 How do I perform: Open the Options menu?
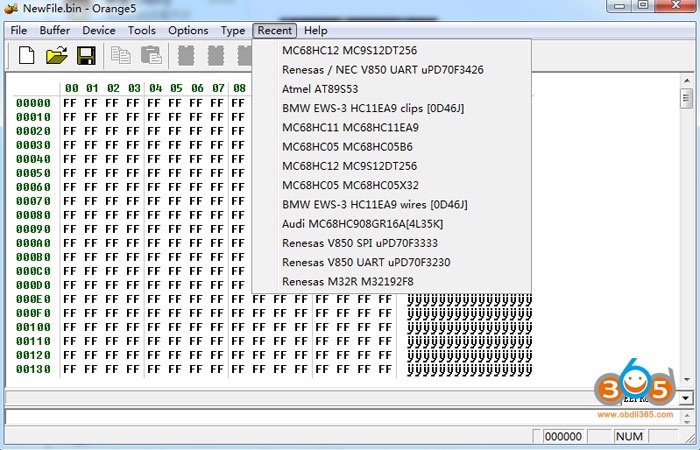pos(188,30)
